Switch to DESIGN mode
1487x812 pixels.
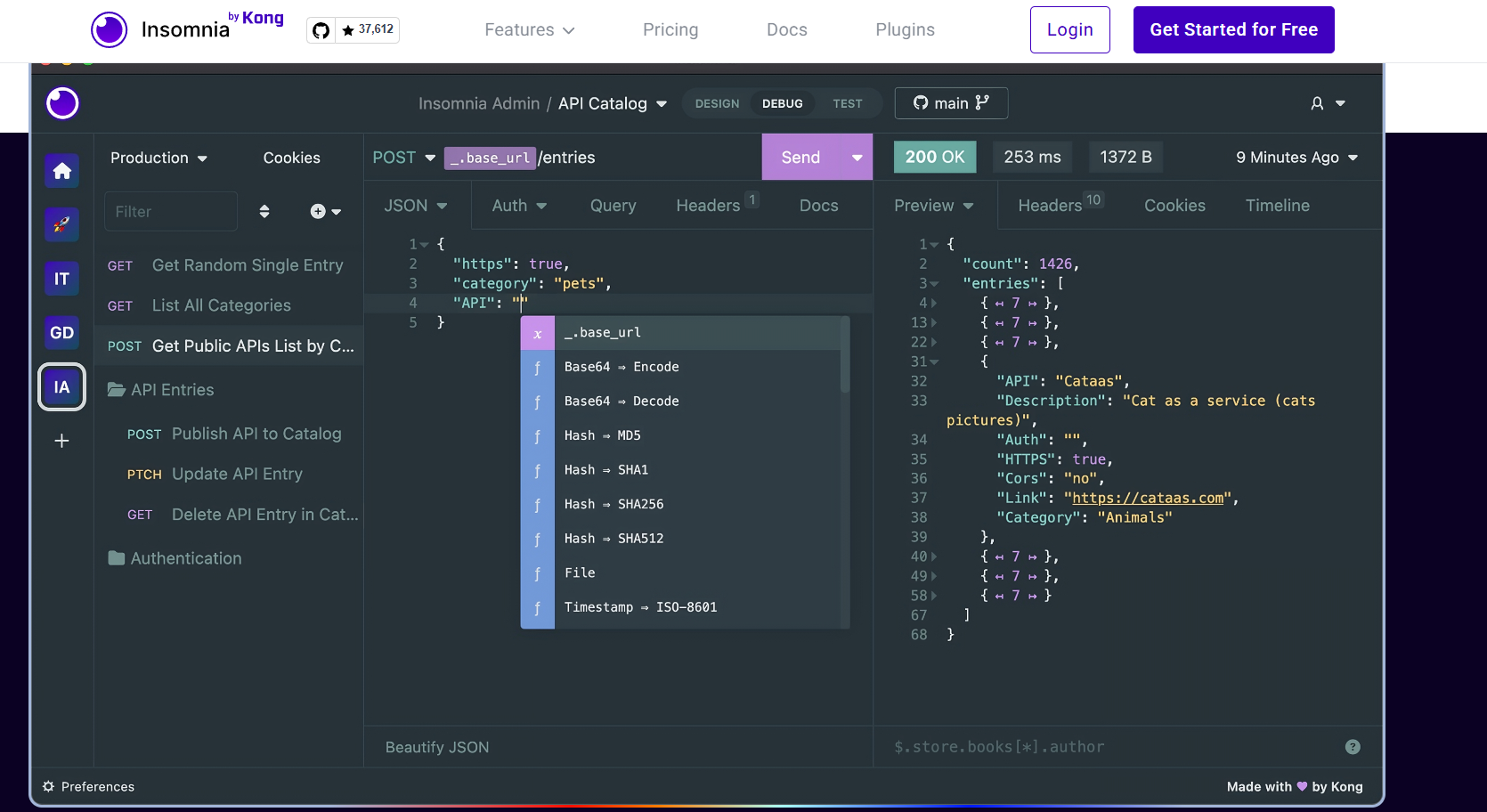click(717, 103)
